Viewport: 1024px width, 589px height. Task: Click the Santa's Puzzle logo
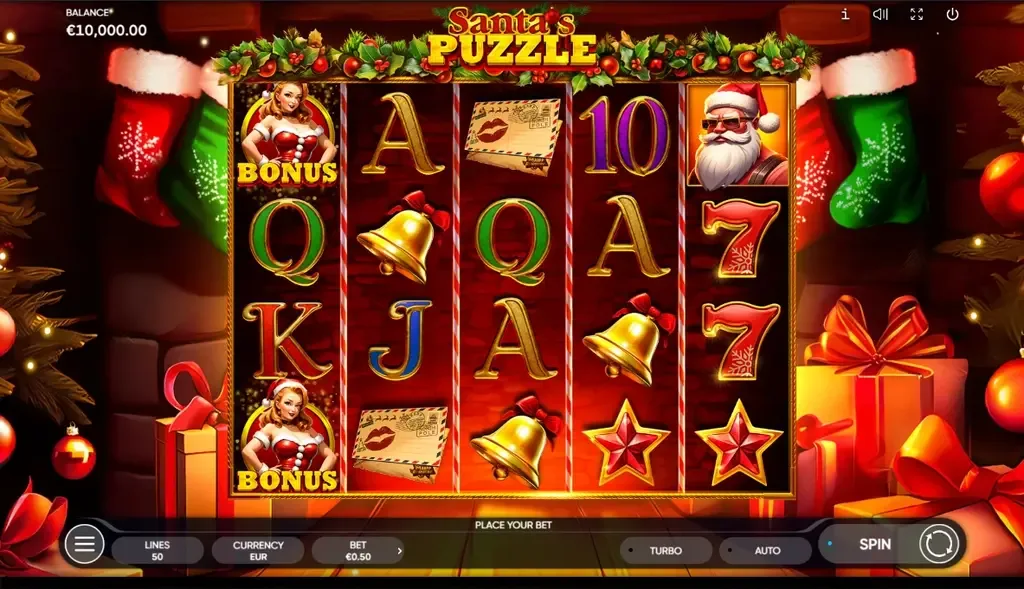(513, 38)
